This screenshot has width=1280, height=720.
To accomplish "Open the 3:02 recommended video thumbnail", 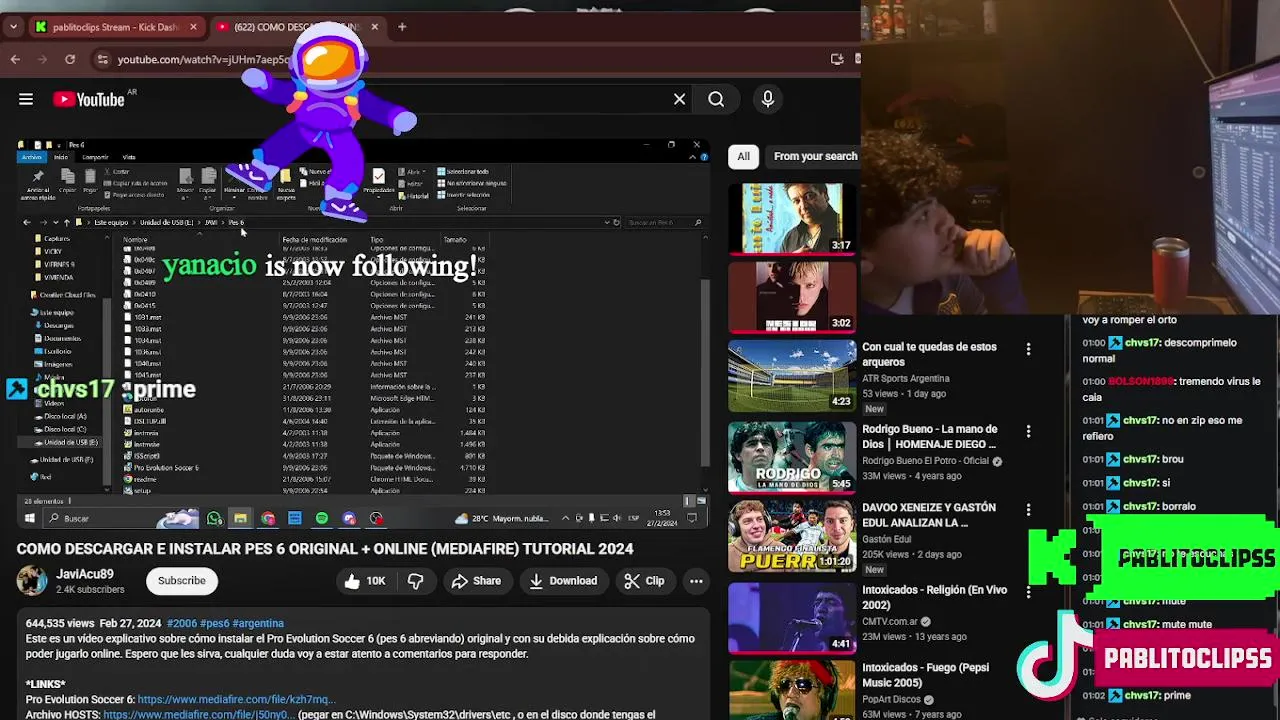I will click(x=792, y=296).
